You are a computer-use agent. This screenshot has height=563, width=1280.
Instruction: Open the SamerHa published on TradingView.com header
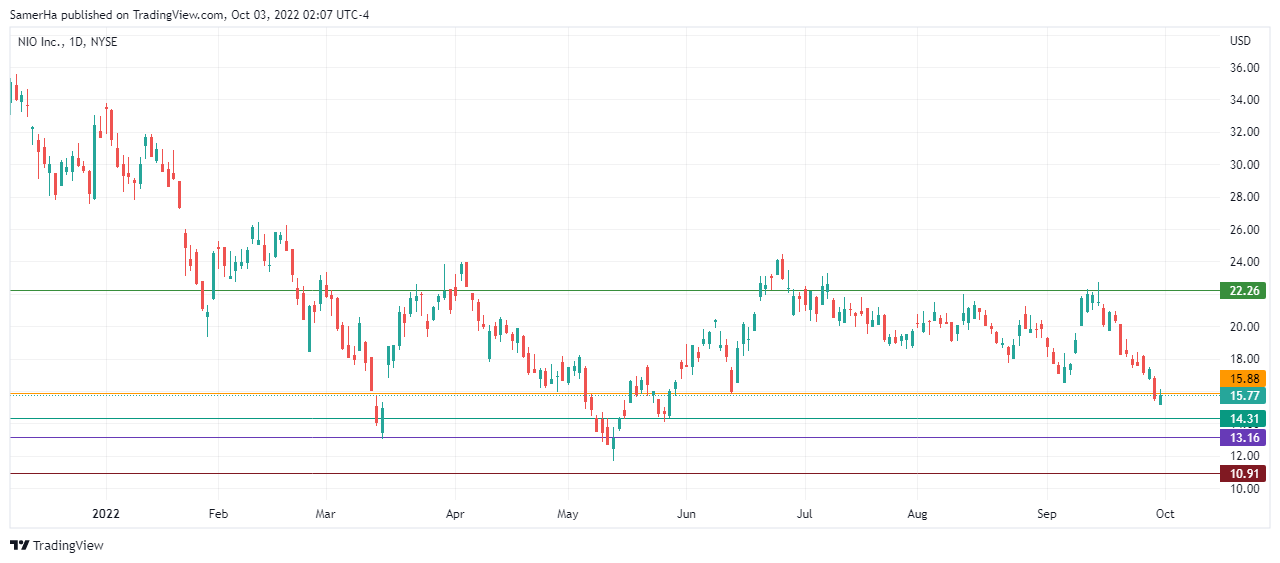[190, 14]
